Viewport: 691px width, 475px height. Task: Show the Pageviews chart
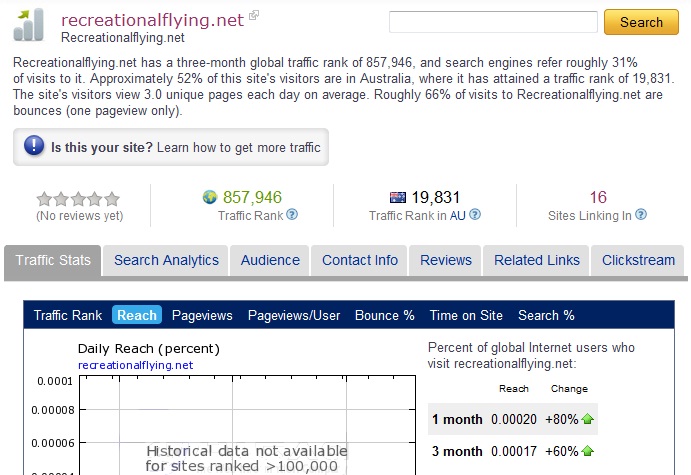coord(202,315)
